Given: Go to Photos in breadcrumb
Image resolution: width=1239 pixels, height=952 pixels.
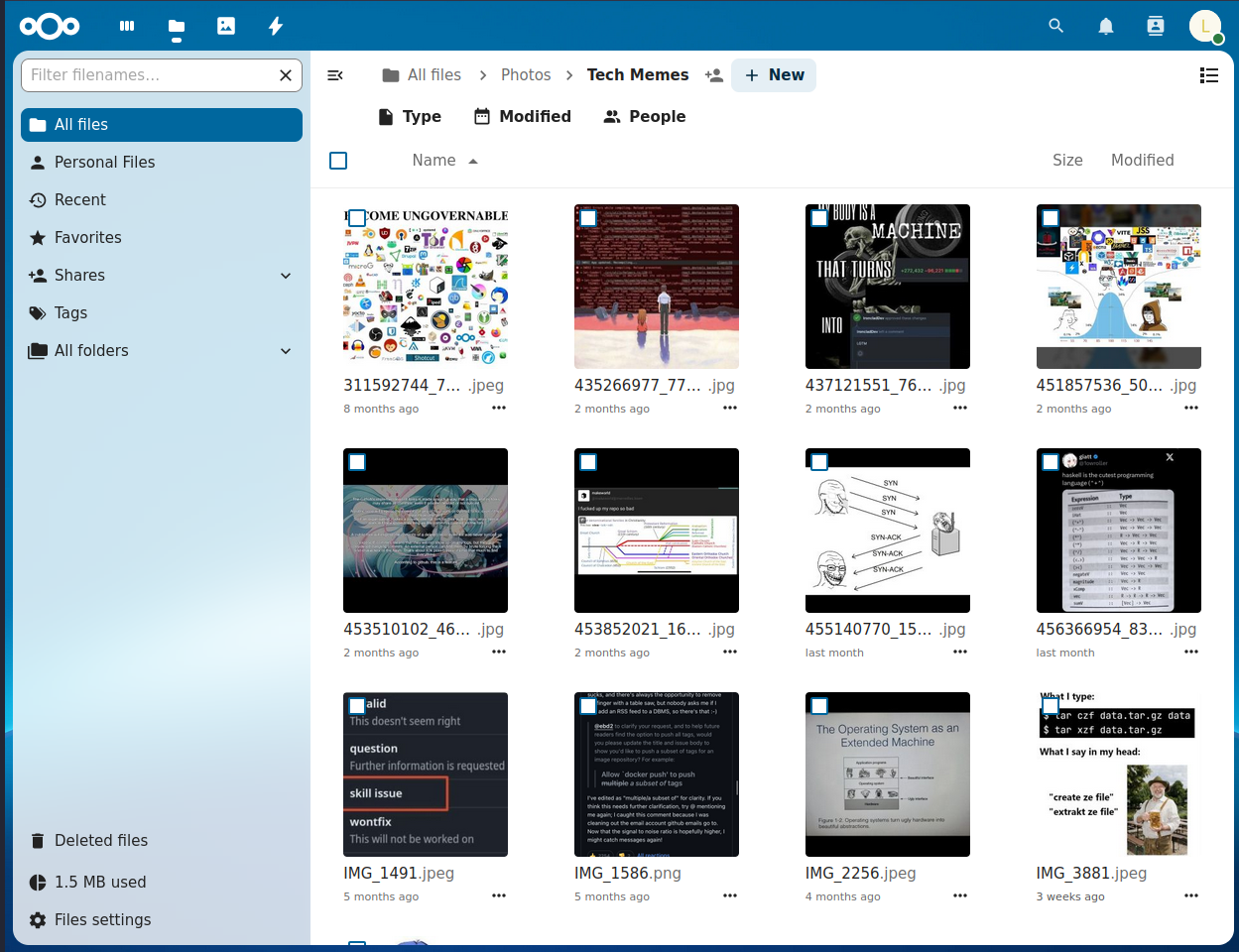Looking at the screenshot, I should [525, 75].
